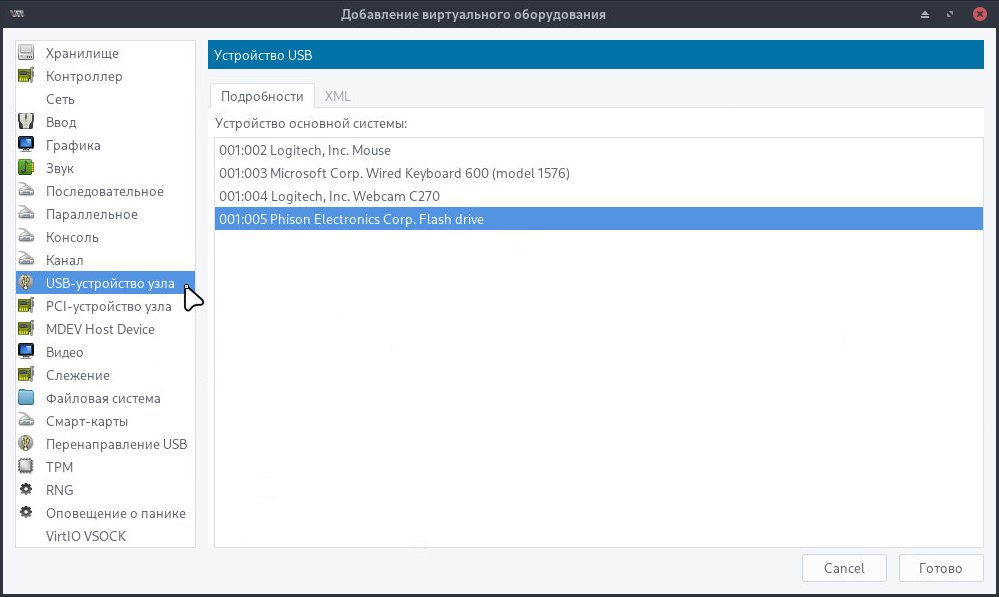Image resolution: width=999 pixels, height=597 pixels.
Task: Open the Подробности tab
Action: pyautogui.click(x=263, y=96)
